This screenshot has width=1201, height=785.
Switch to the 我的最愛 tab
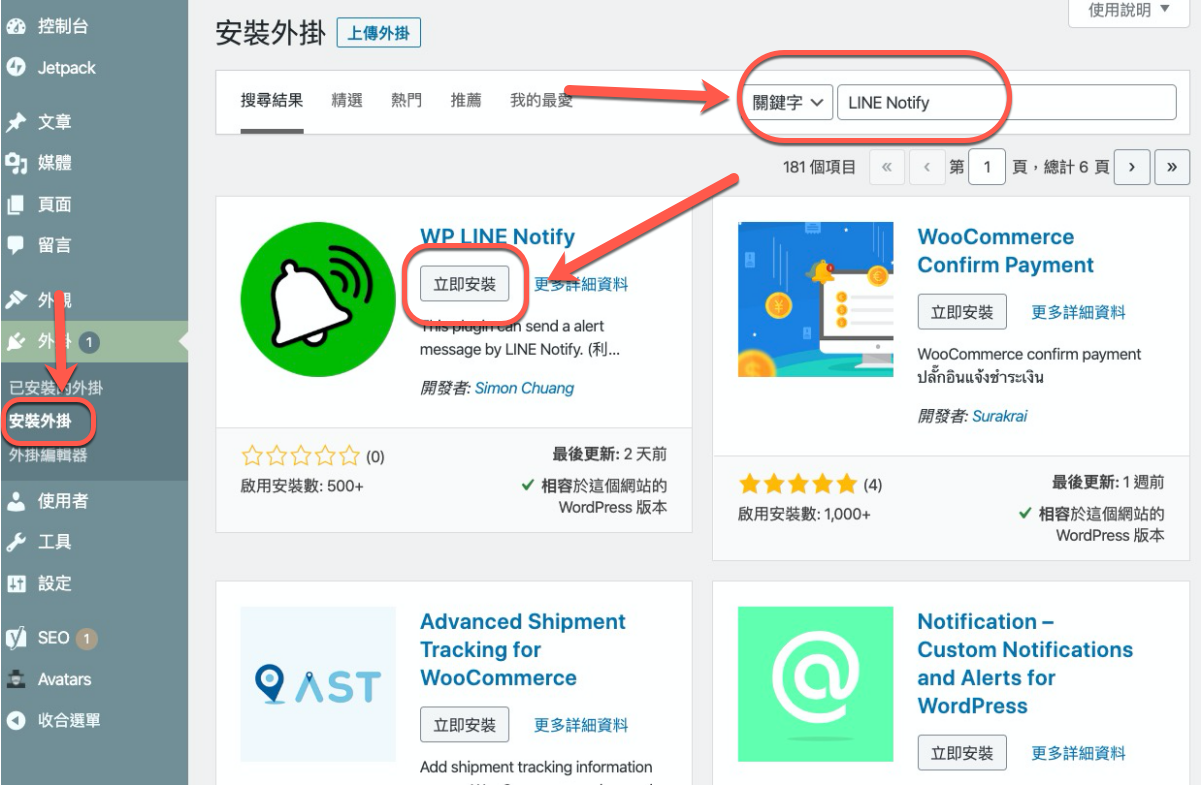(x=541, y=100)
